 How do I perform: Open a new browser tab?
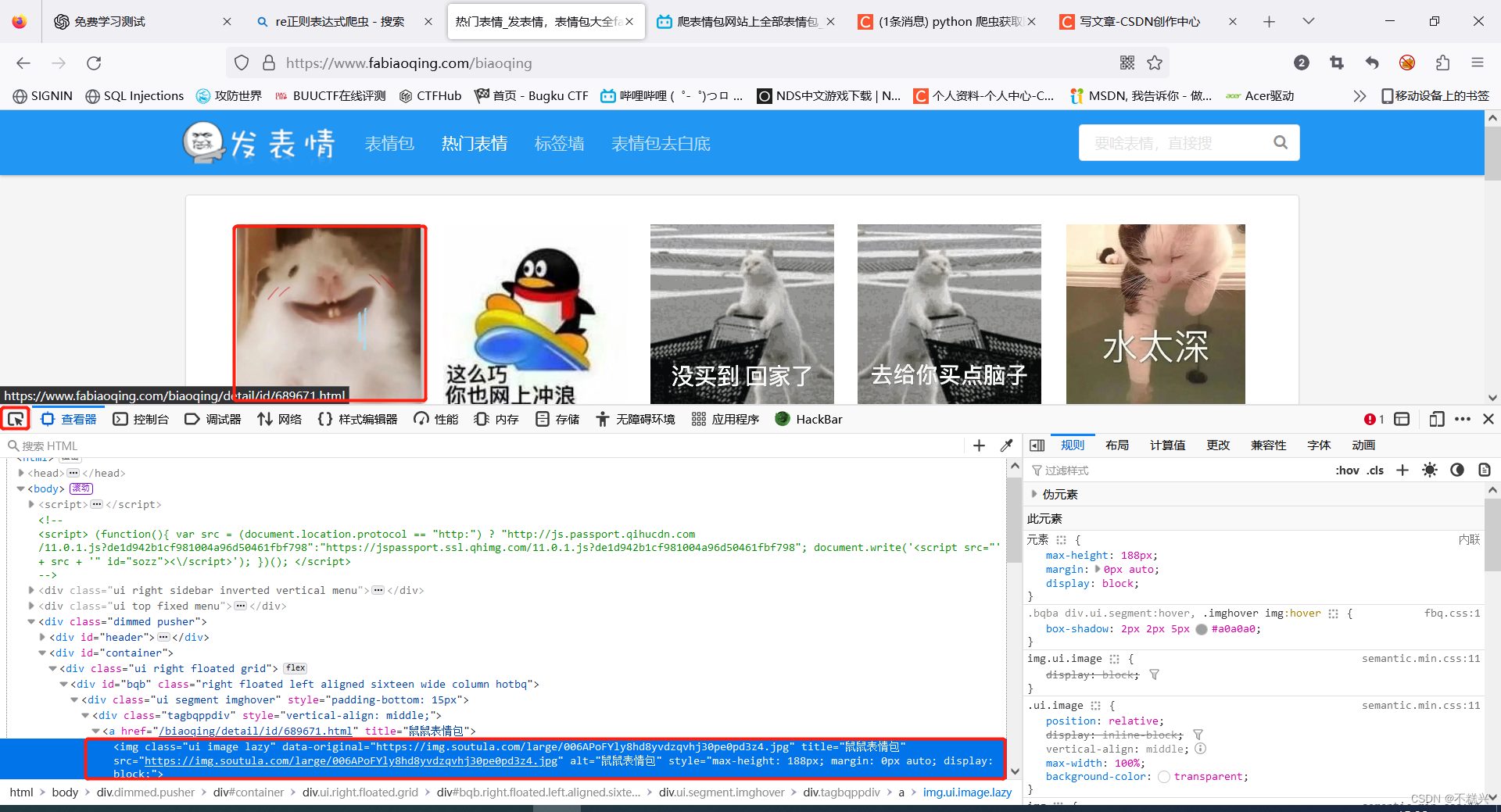(1269, 21)
